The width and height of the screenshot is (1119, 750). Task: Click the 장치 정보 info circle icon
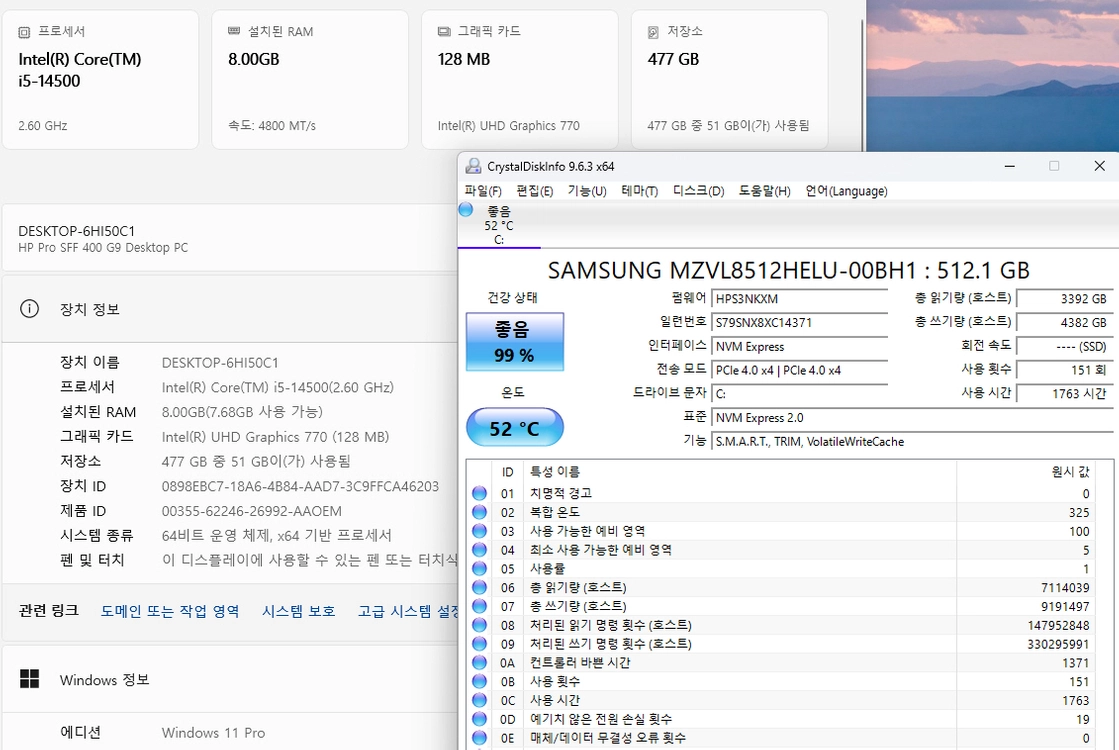[x=29, y=309]
